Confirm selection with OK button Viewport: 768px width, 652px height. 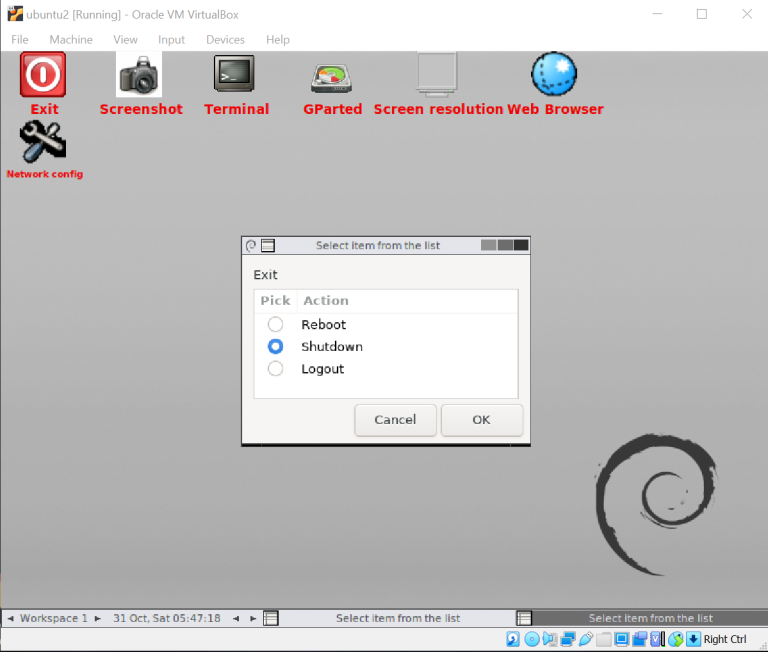coord(481,420)
